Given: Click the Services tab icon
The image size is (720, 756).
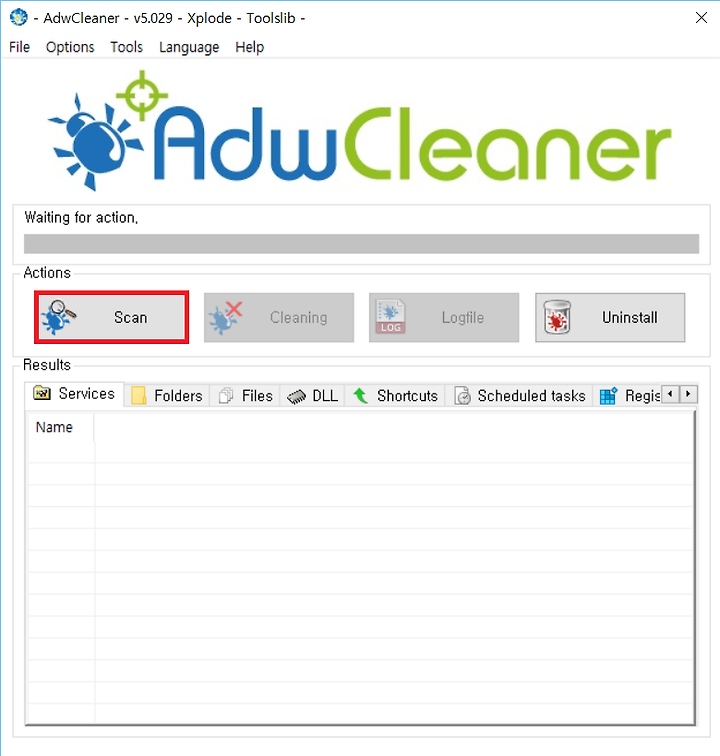Looking at the screenshot, I should 42,393.
